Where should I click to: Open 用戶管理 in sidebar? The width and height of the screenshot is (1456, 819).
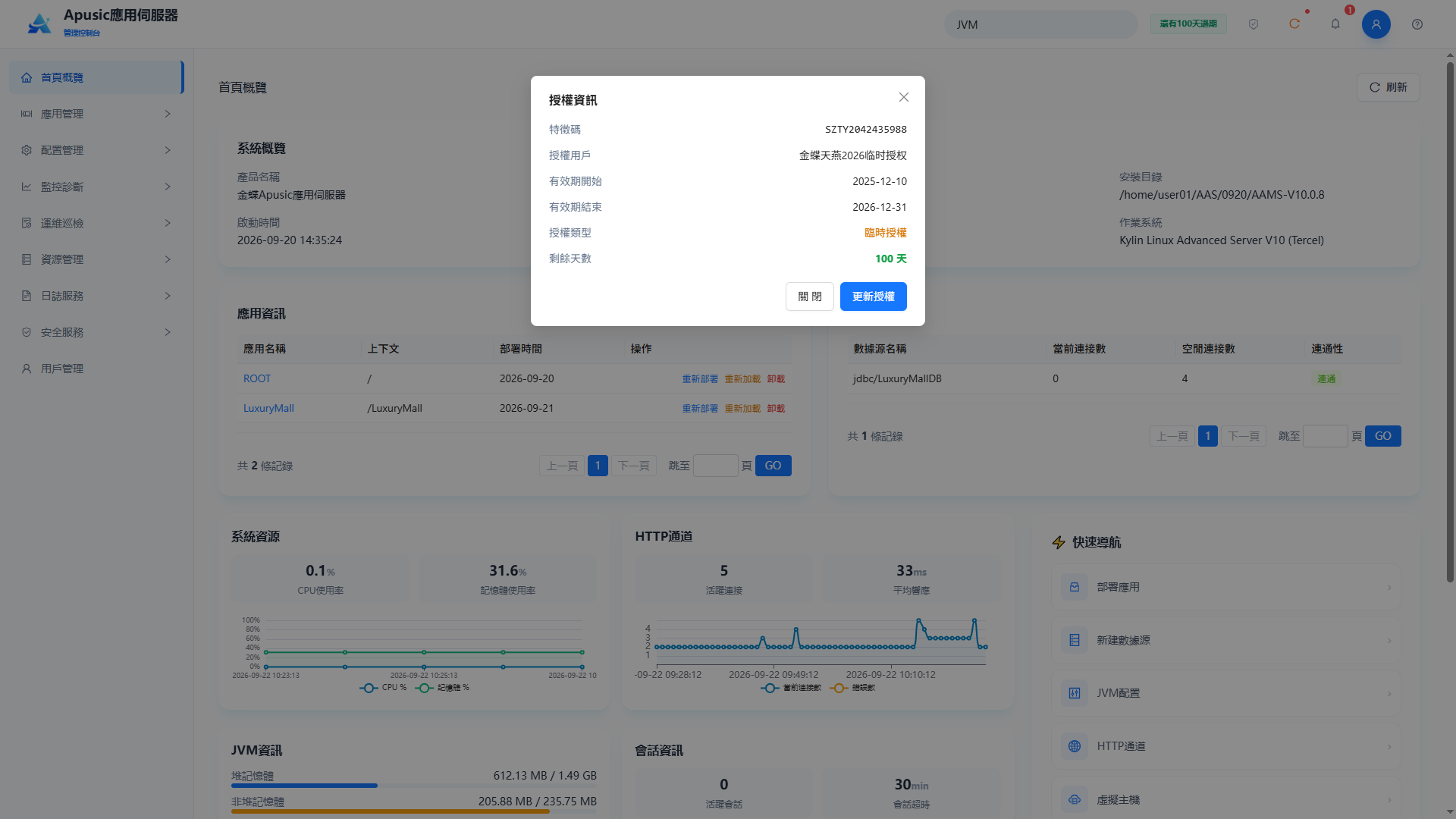coord(96,369)
